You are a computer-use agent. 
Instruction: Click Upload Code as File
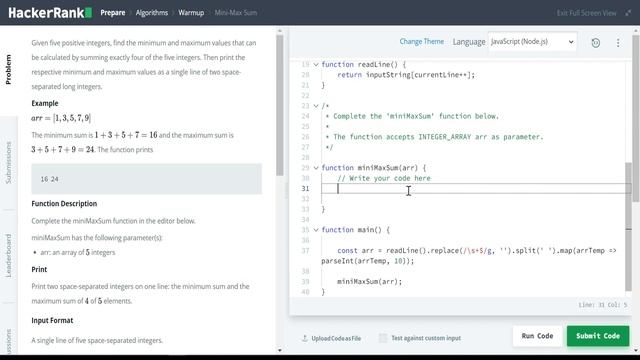pos(336,338)
